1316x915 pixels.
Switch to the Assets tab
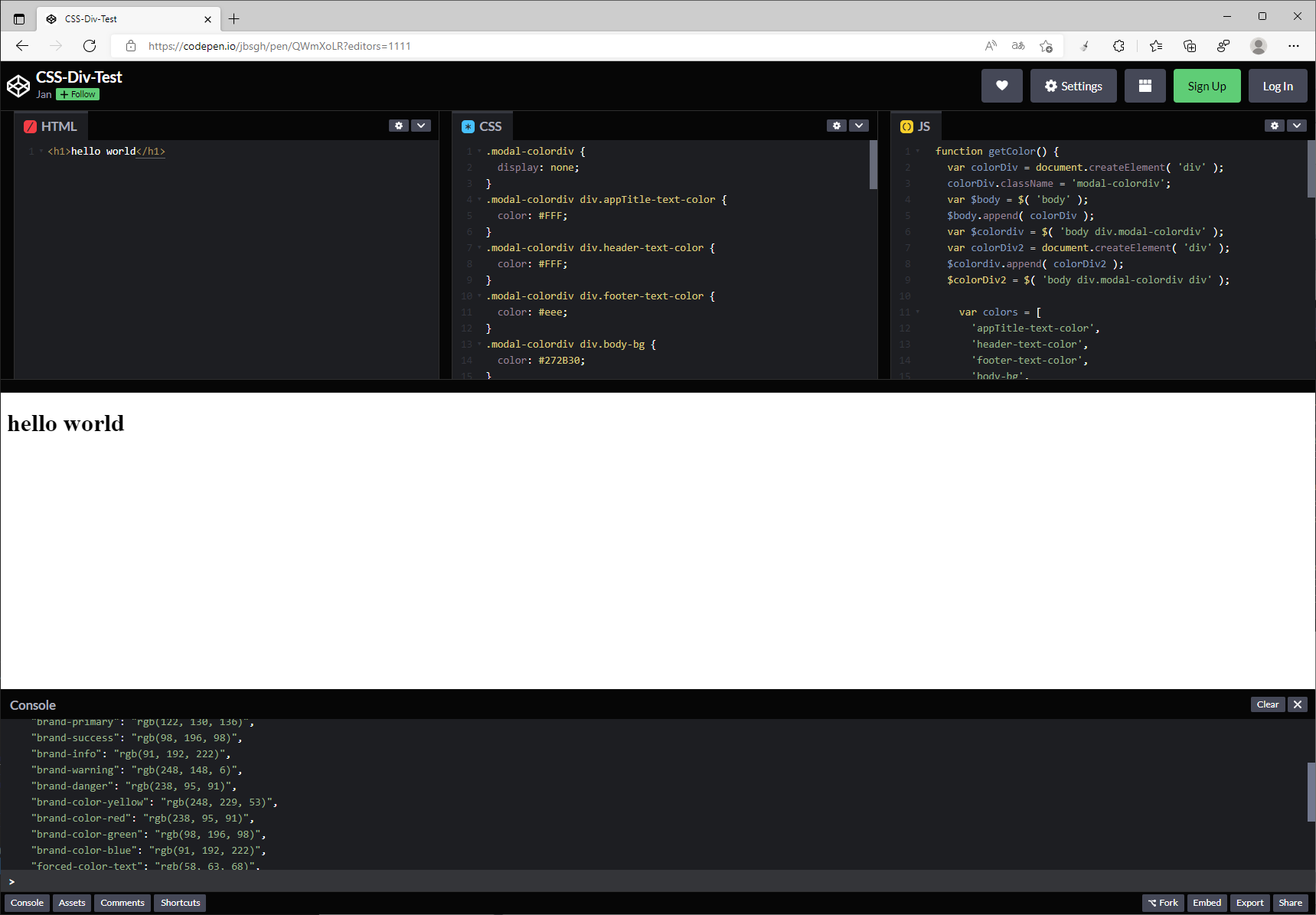point(71,903)
